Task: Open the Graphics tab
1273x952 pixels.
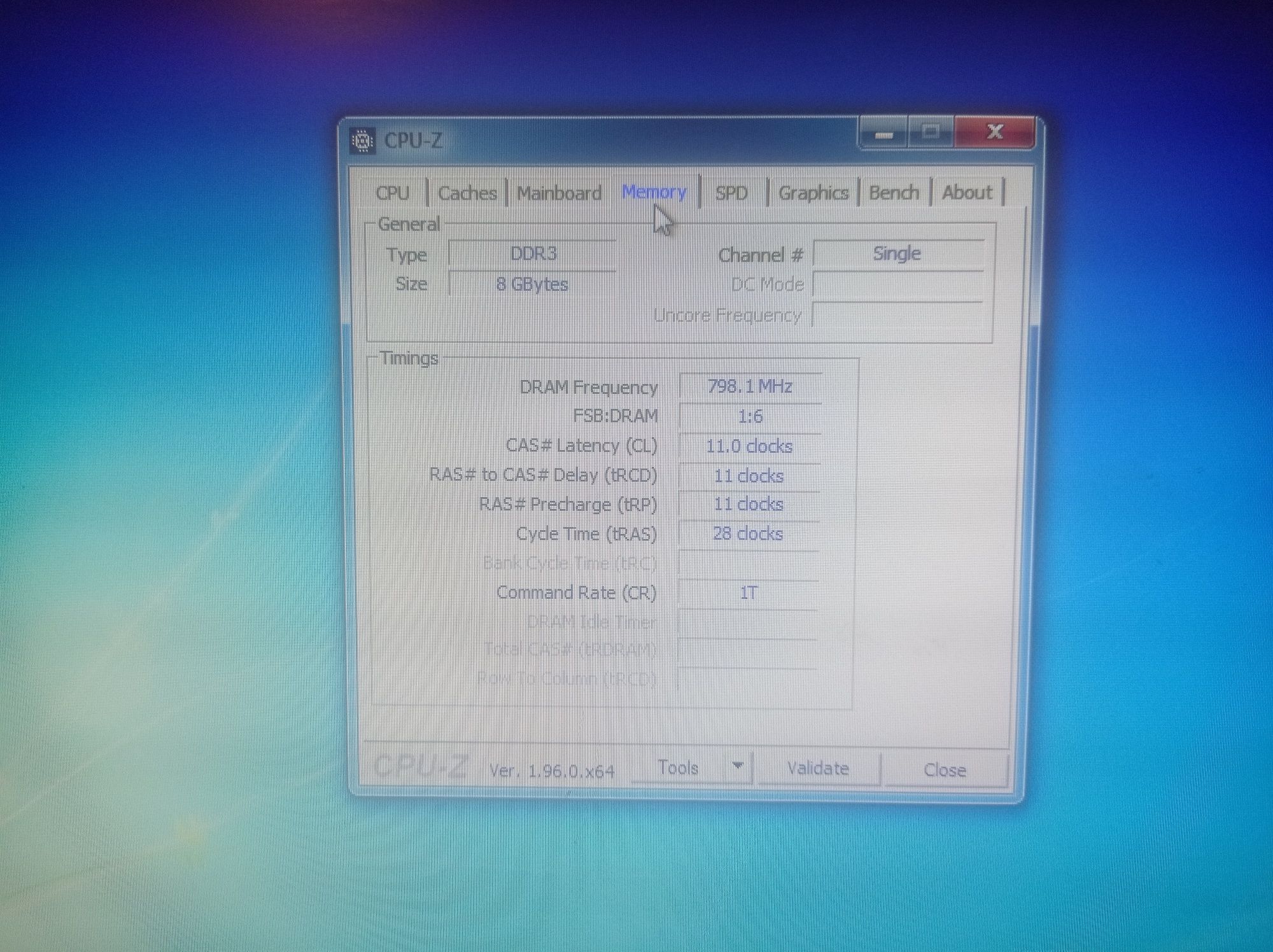Action: point(813,192)
